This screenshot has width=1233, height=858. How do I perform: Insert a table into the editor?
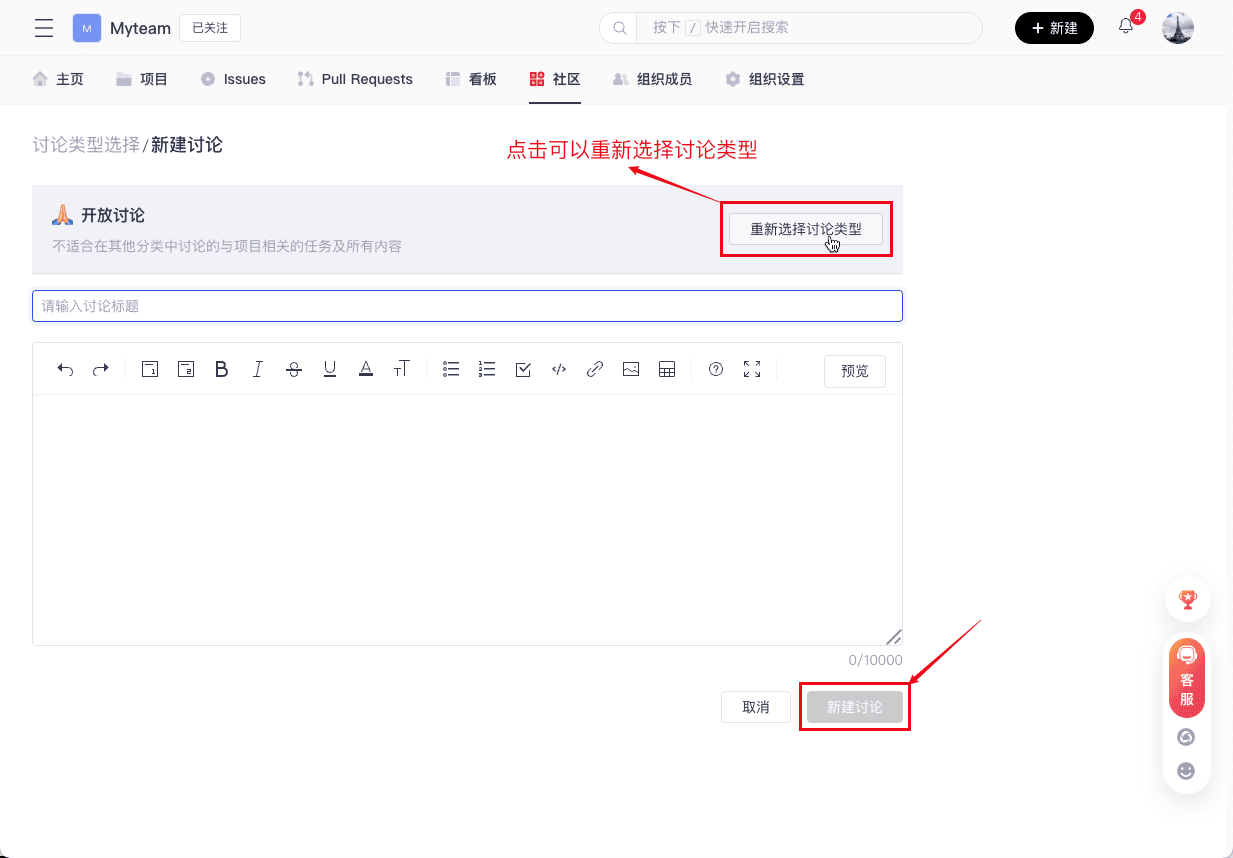(667, 370)
